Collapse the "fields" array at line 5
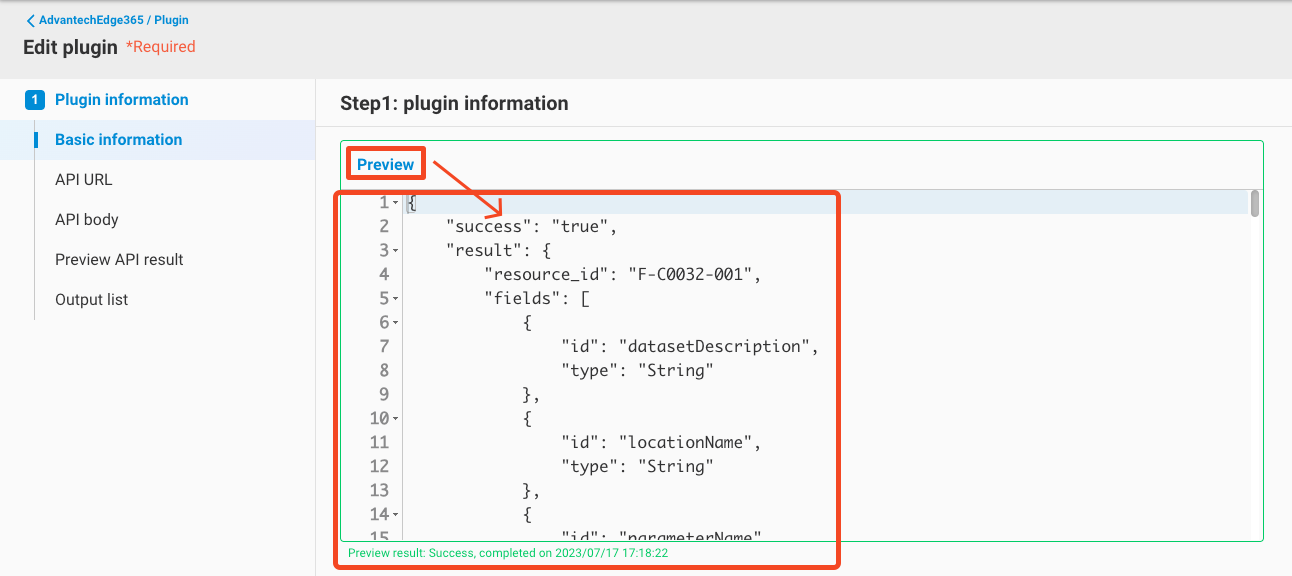This screenshot has width=1292, height=576. coord(395,298)
